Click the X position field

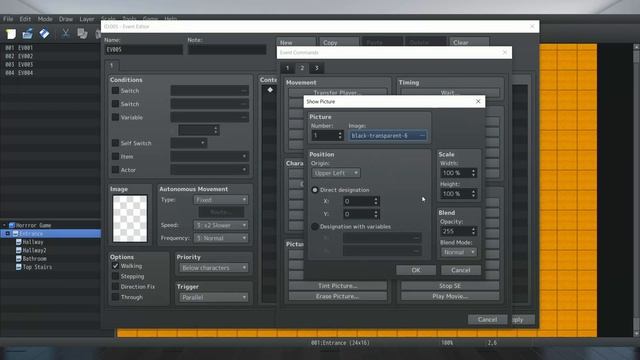click(x=361, y=201)
